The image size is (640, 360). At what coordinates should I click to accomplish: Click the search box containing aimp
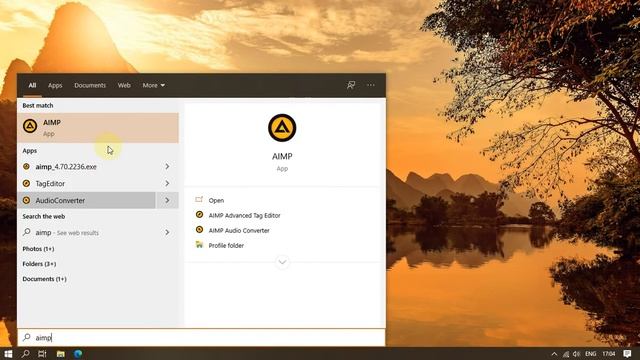pos(201,338)
